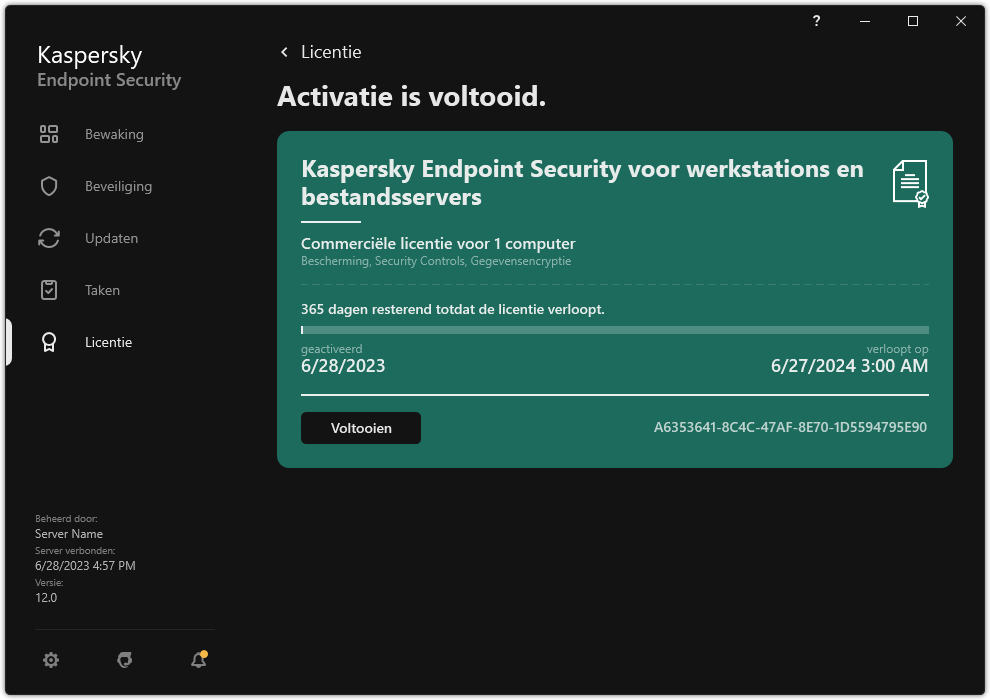Open Updaten via the refresh icon
Screen dimensions: 990x700
[x=49, y=237]
